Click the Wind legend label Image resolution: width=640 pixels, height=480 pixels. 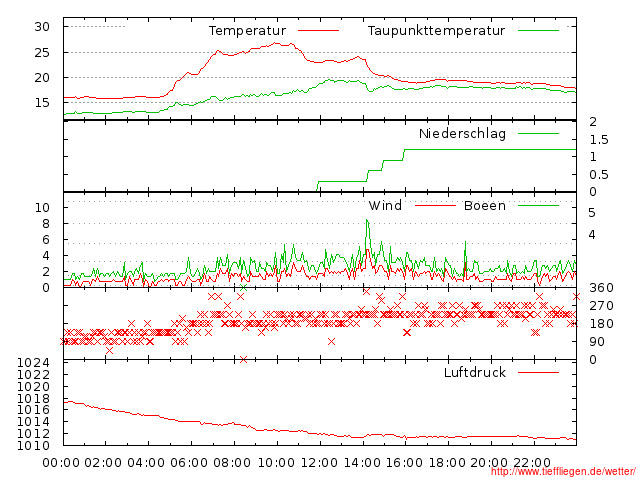click(385, 205)
